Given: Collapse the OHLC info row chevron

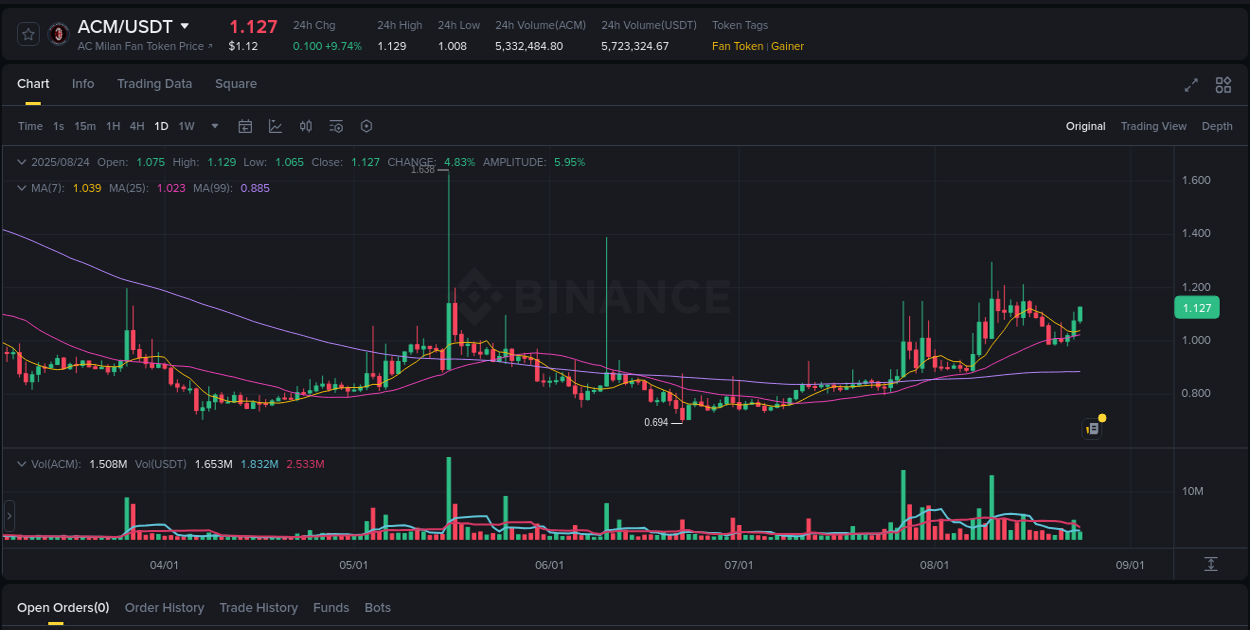Looking at the screenshot, I should point(21,161).
